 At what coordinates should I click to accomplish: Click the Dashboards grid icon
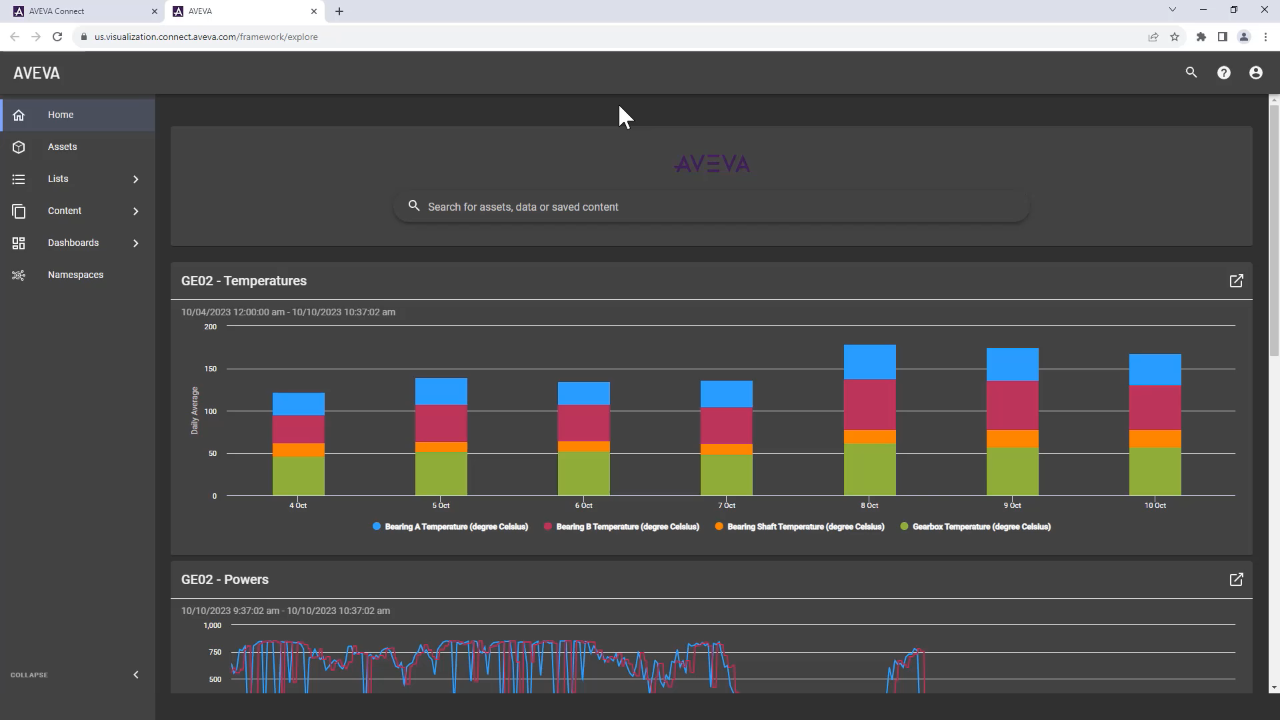point(18,243)
